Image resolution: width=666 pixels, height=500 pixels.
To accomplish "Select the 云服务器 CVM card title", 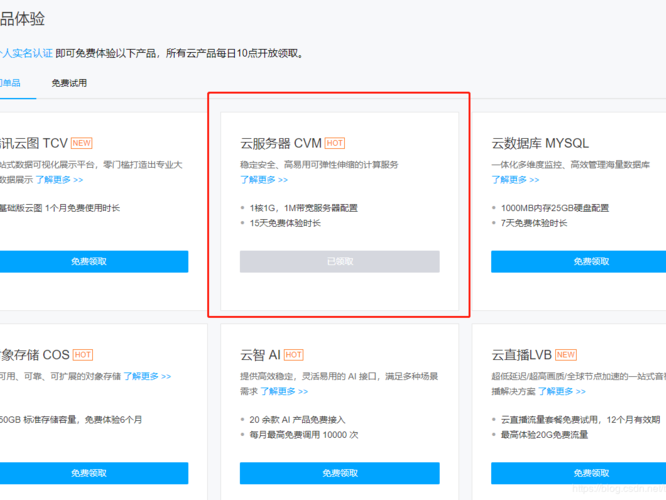I will 281,143.
